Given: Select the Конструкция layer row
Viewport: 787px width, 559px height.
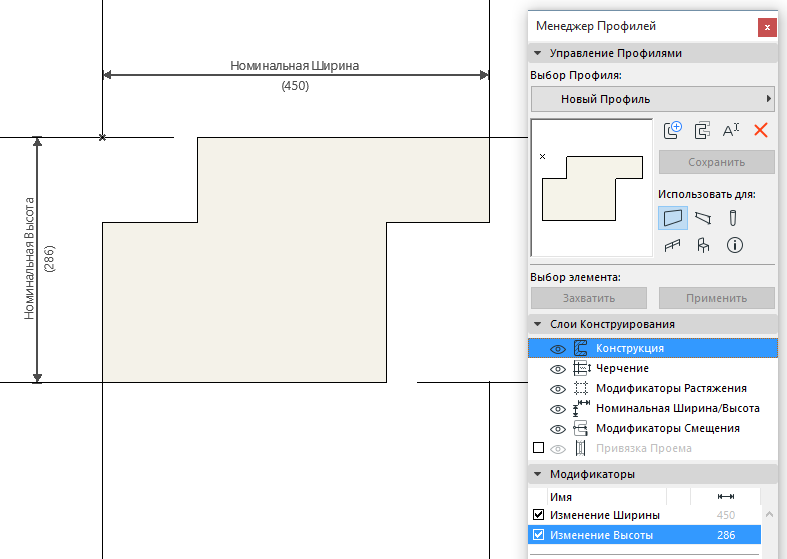Looking at the screenshot, I should point(652,348).
